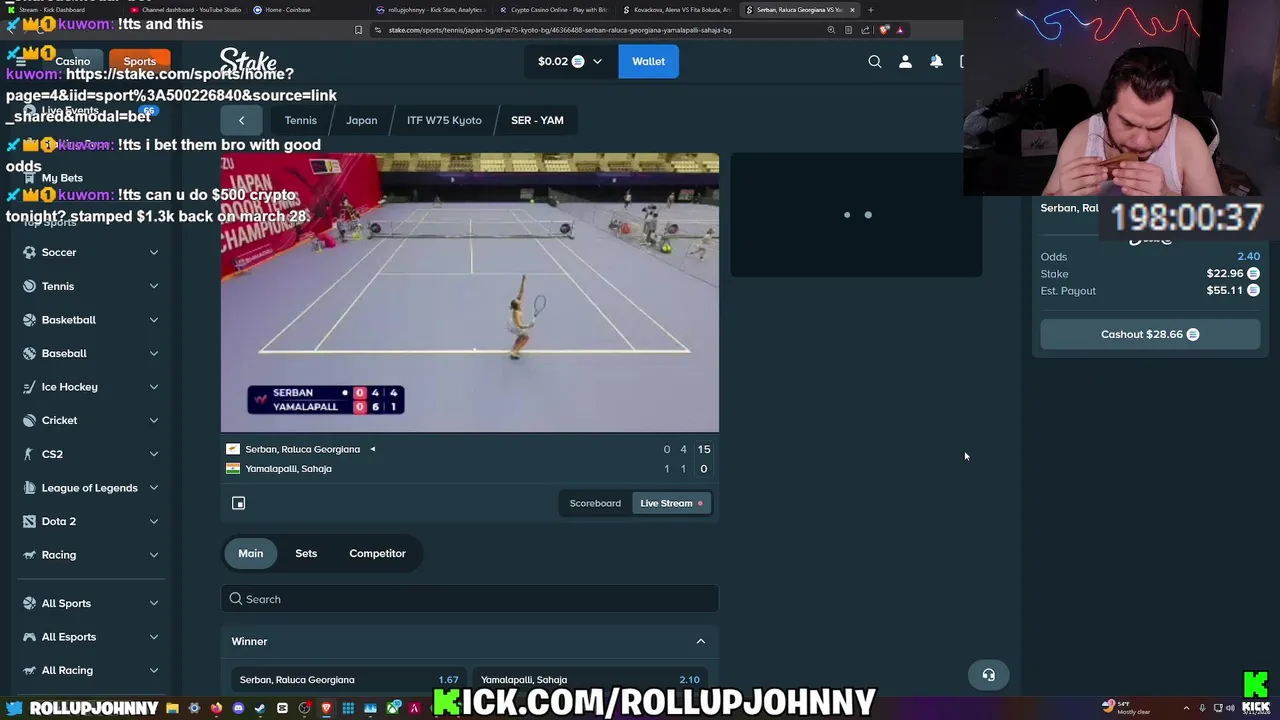This screenshot has height=720, width=1280.
Task: Expand the All Sports sidebar section
Action: (154, 603)
